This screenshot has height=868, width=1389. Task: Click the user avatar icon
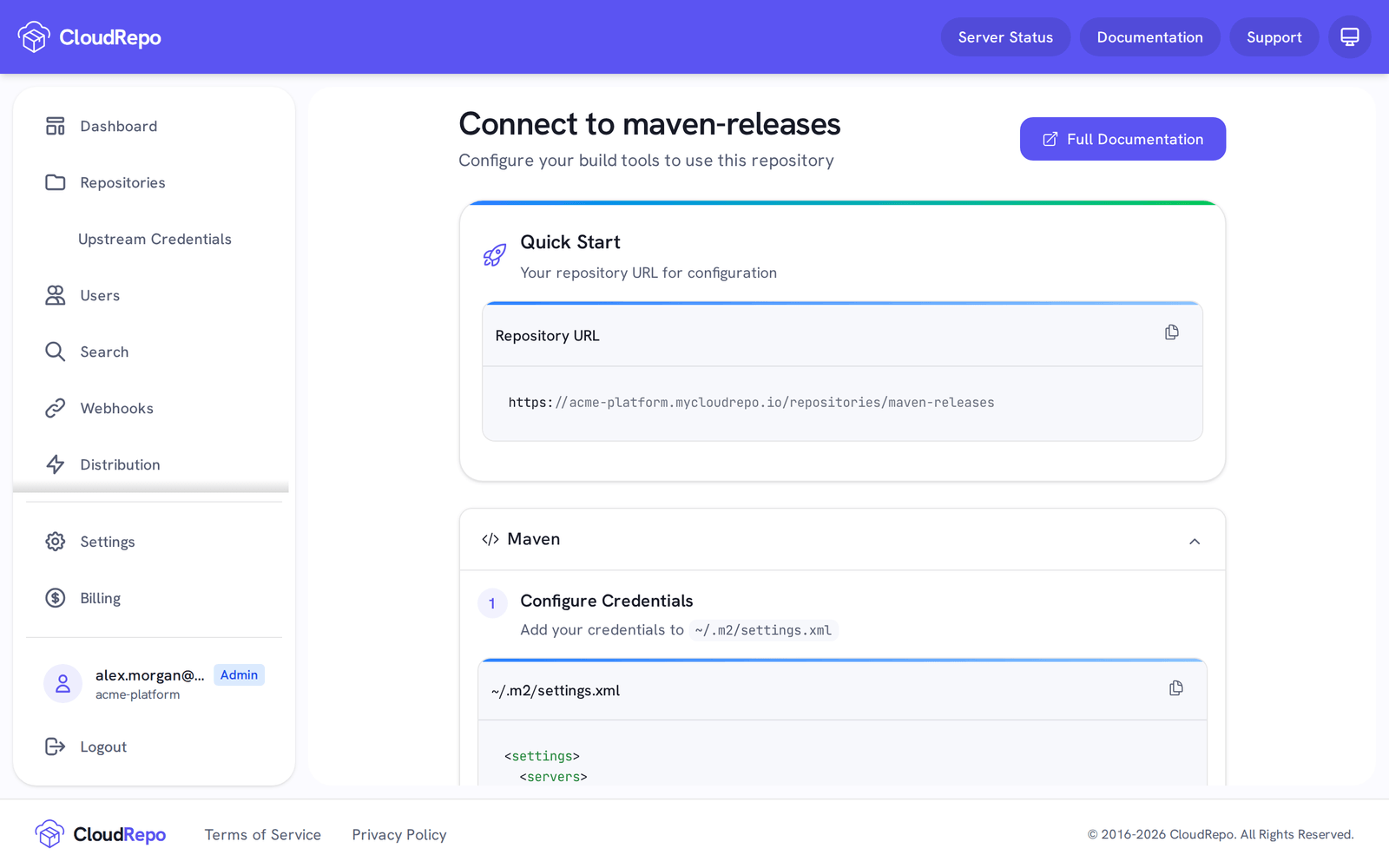63,684
